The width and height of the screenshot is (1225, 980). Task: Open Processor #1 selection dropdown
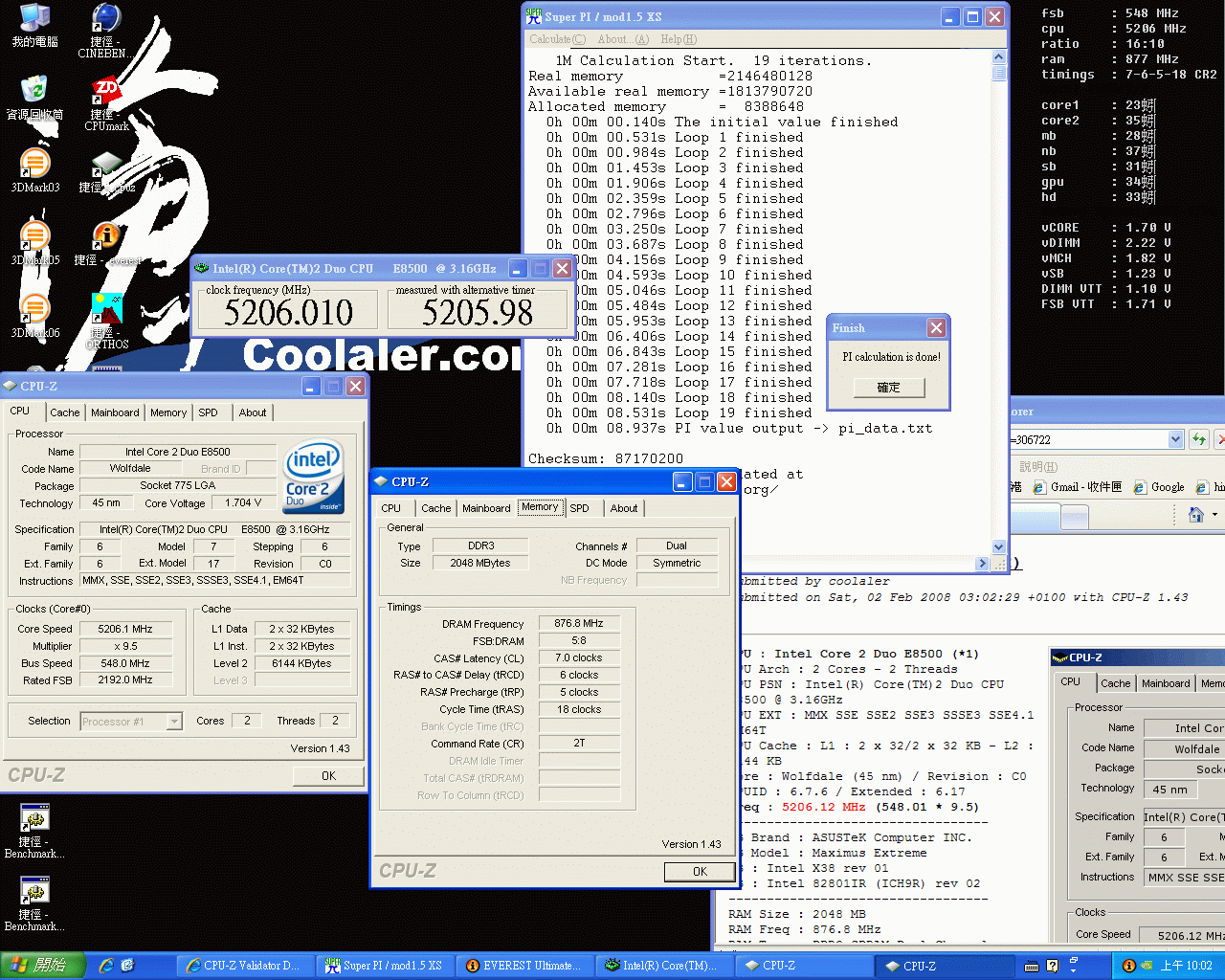coord(174,722)
